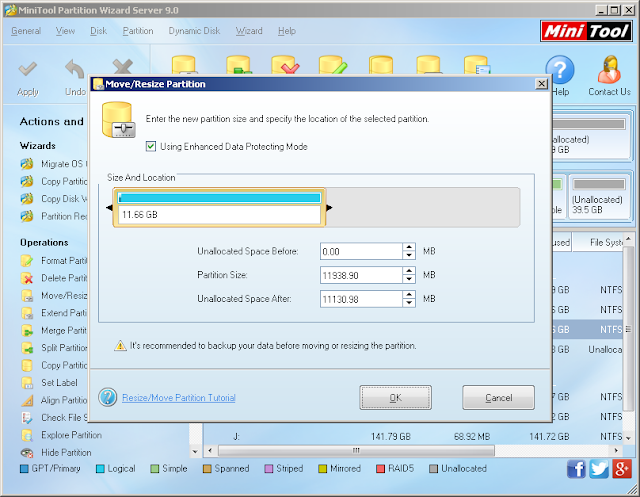Screen dimensions: 640x497
Task: Close the Move/Resize Partition dialog
Action: [541, 84]
